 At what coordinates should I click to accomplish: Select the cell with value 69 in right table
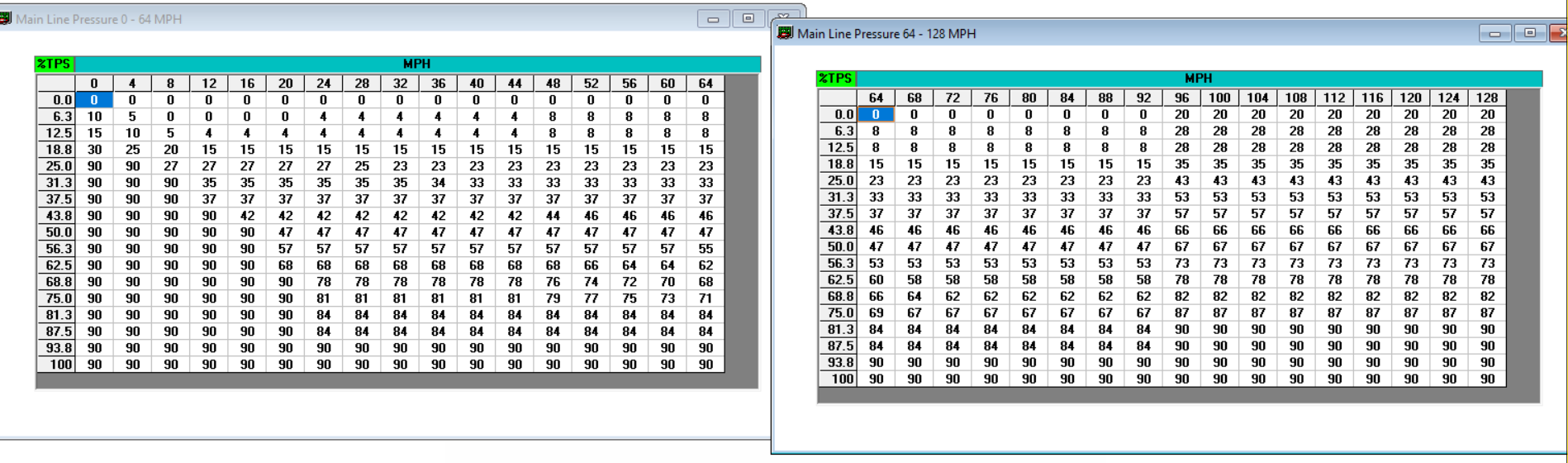click(x=876, y=313)
